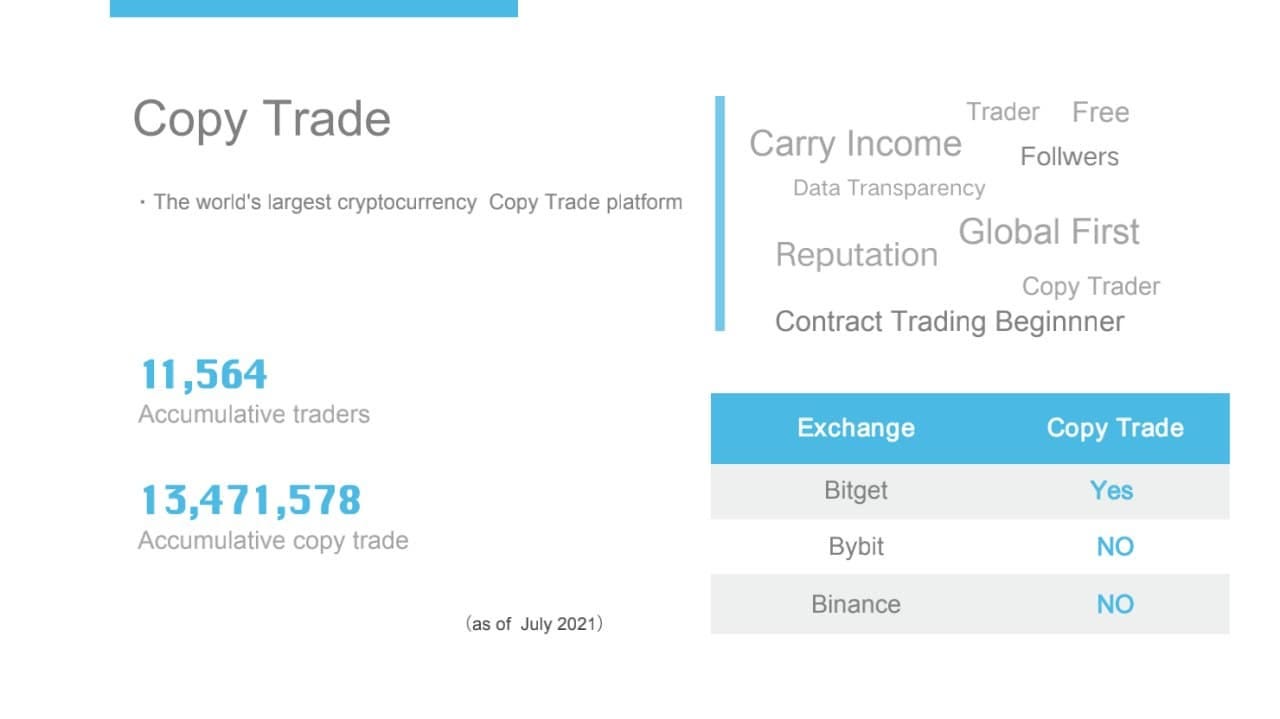Viewport: 1280px width, 719px height.
Task: Click the Global First text
Action: point(1049,232)
